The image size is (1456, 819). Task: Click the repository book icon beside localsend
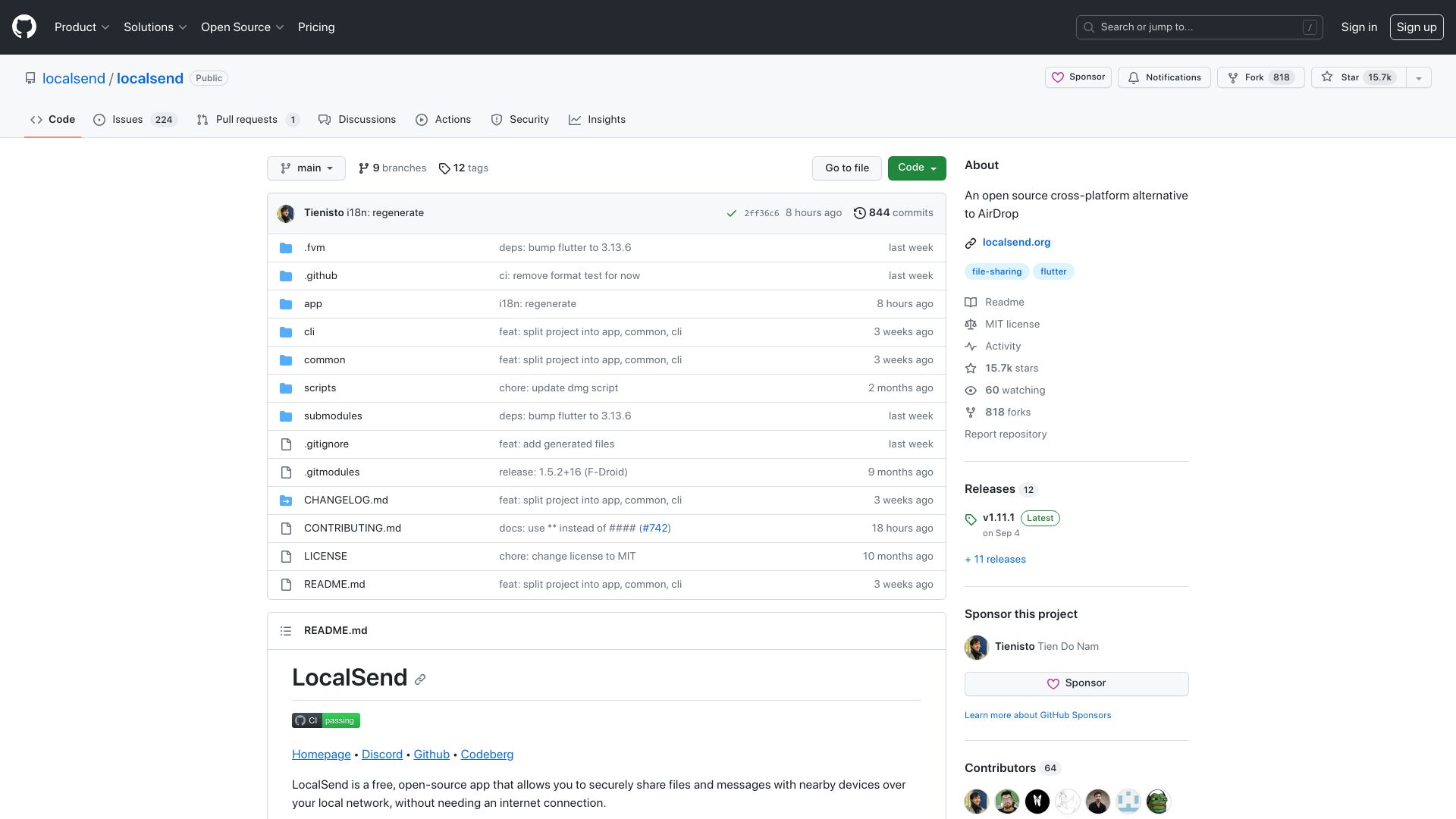[x=30, y=78]
